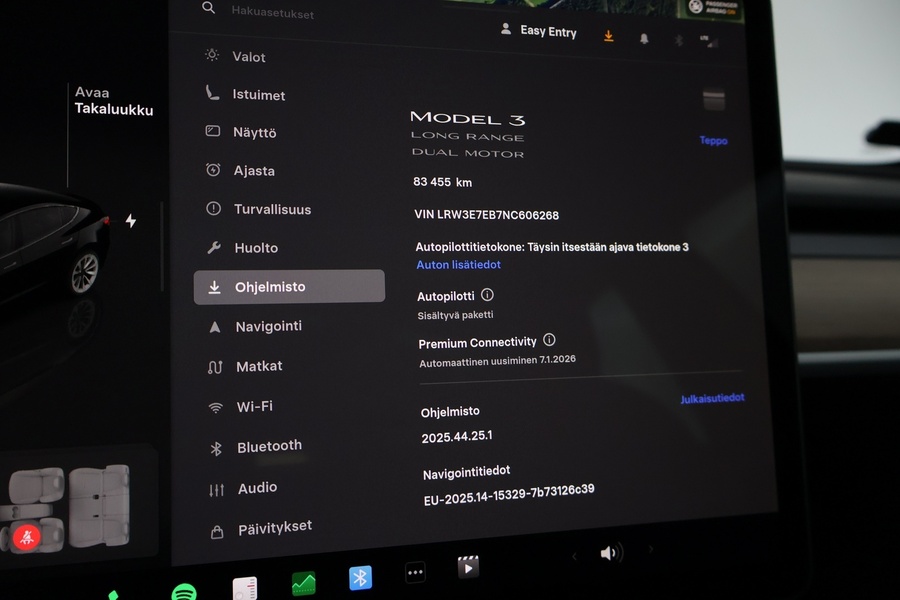Image resolution: width=900 pixels, height=600 pixels.
Task: Select Istuimet seat settings
Action: [259, 94]
